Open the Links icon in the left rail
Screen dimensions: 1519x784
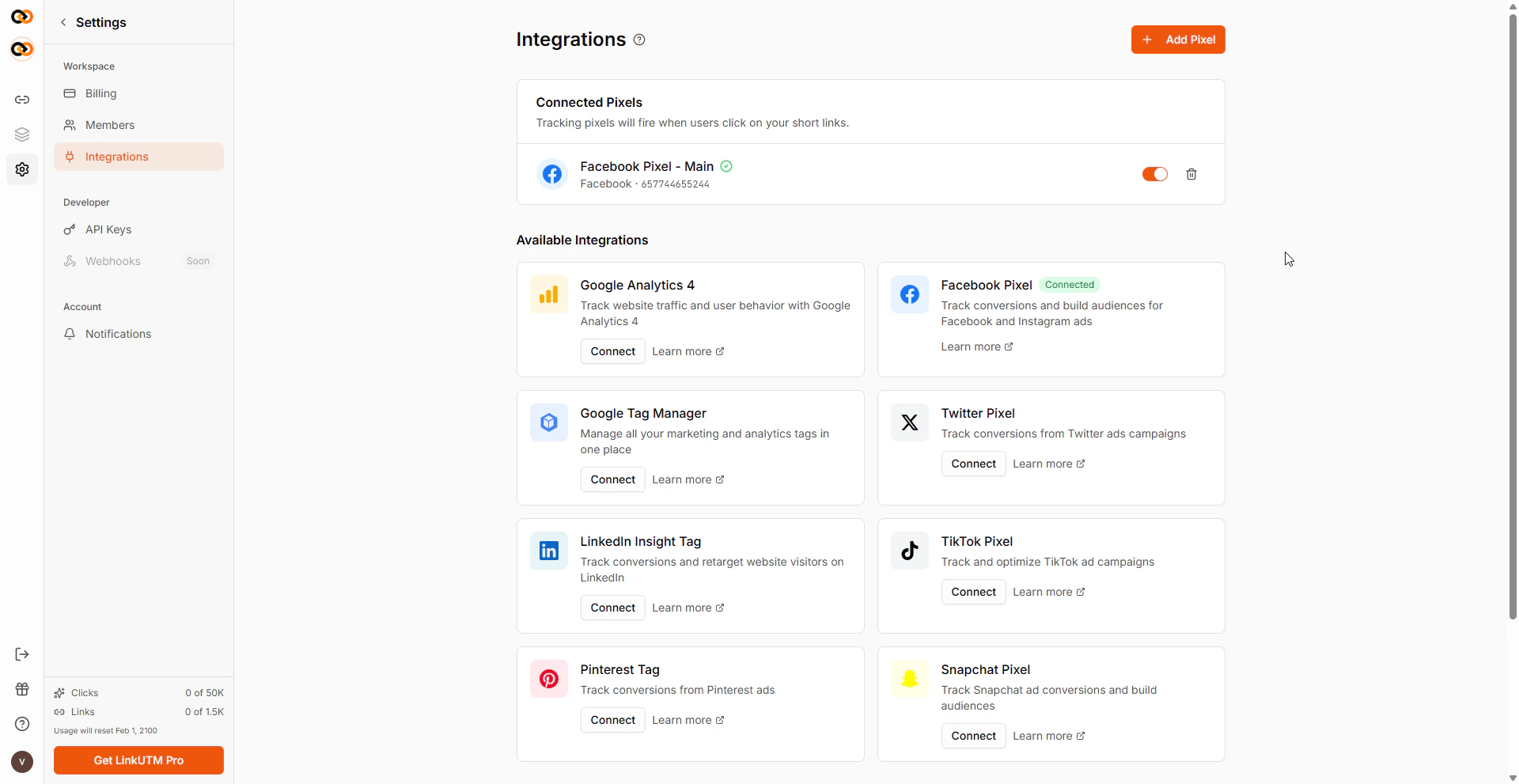tap(22, 100)
